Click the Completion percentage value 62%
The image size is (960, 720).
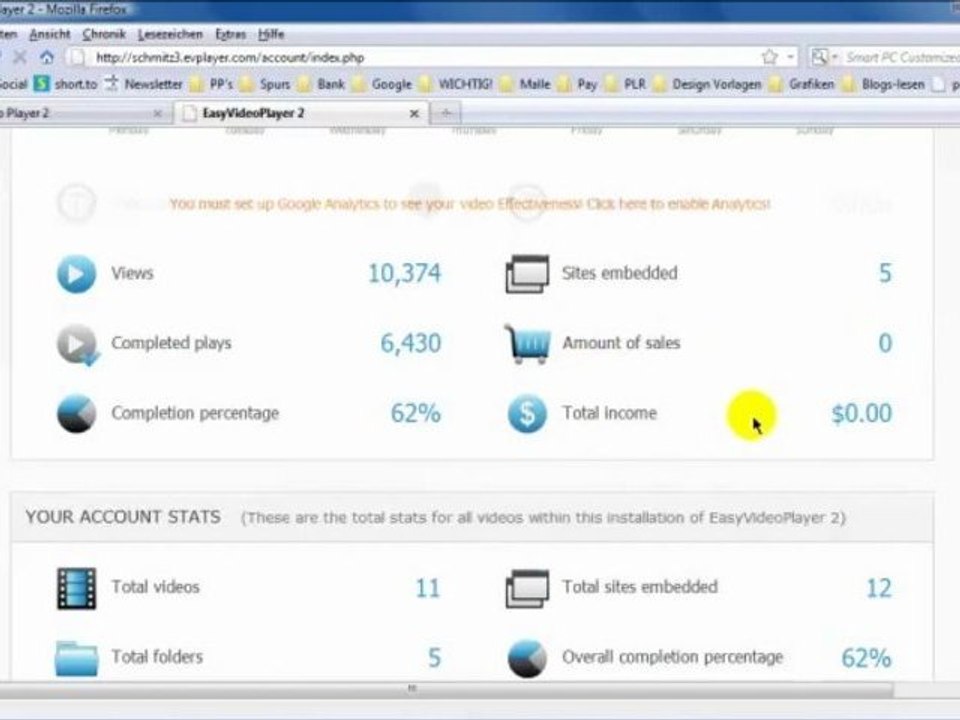point(416,413)
